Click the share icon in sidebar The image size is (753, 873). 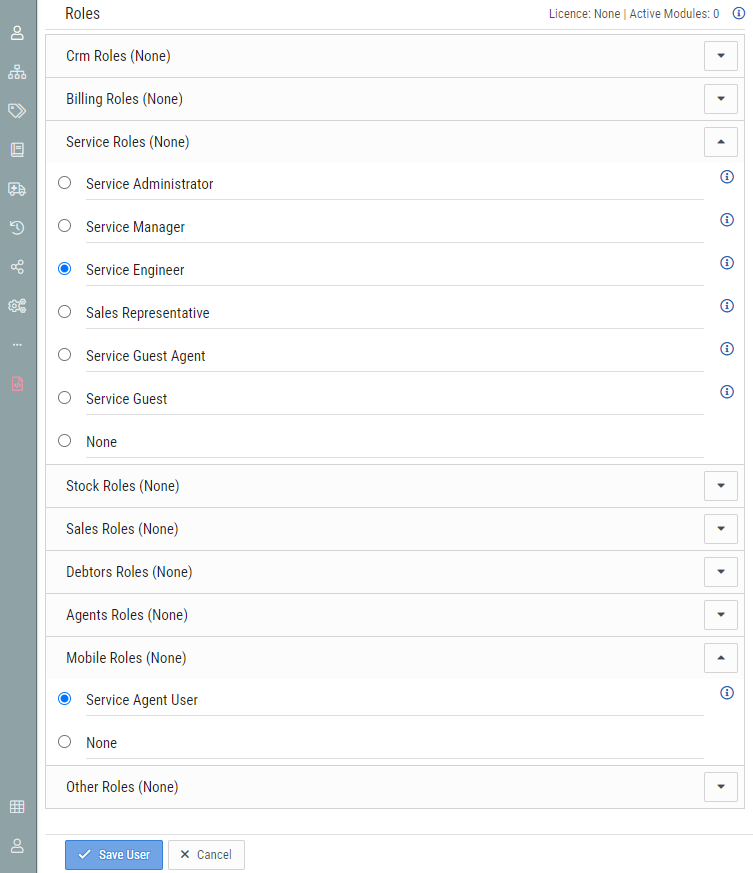17,267
